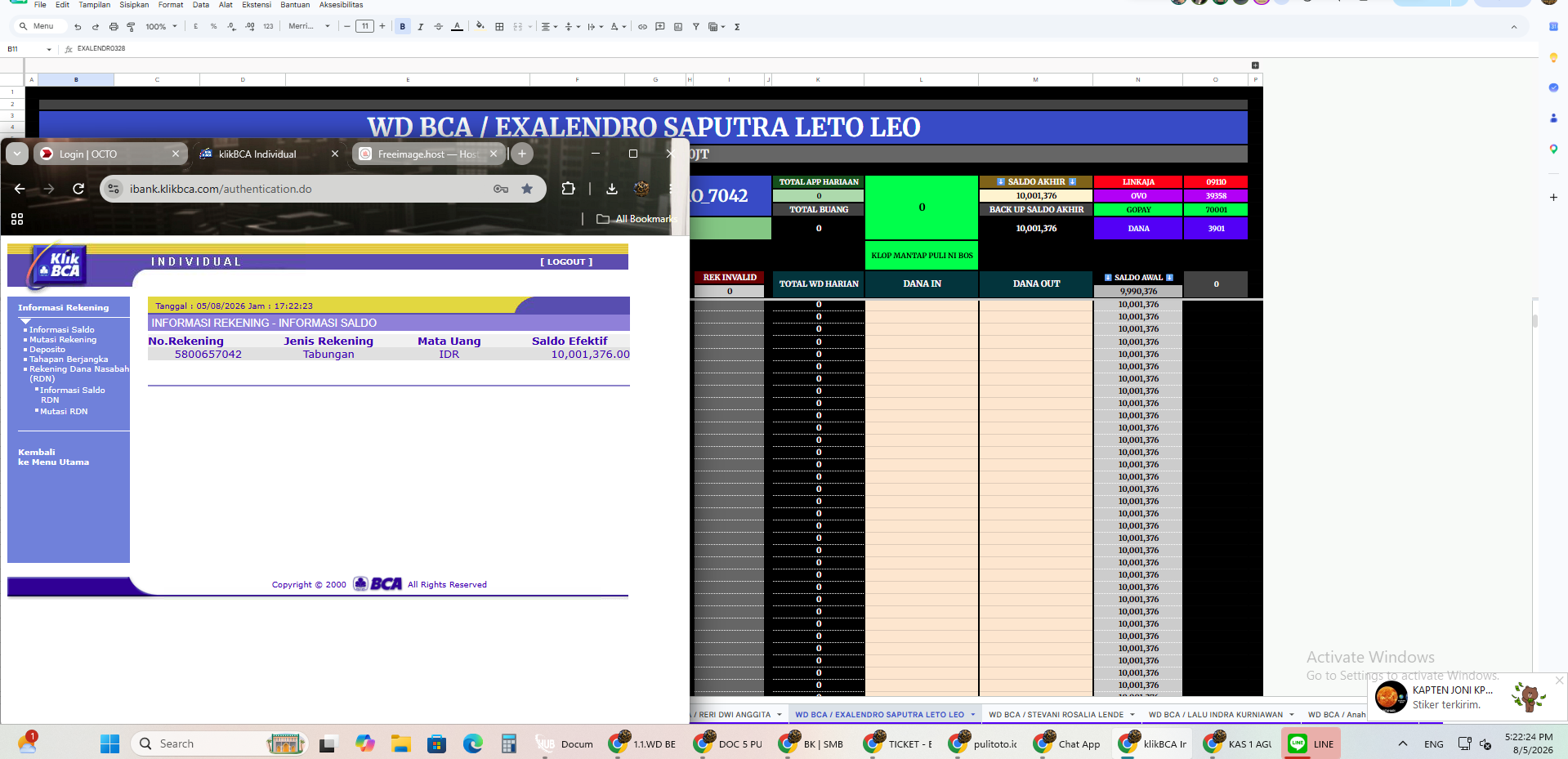Image resolution: width=1568 pixels, height=759 pixels.
Task: Reload the klikBCA page
Action: pyautogui.click(x=78, y=189)
